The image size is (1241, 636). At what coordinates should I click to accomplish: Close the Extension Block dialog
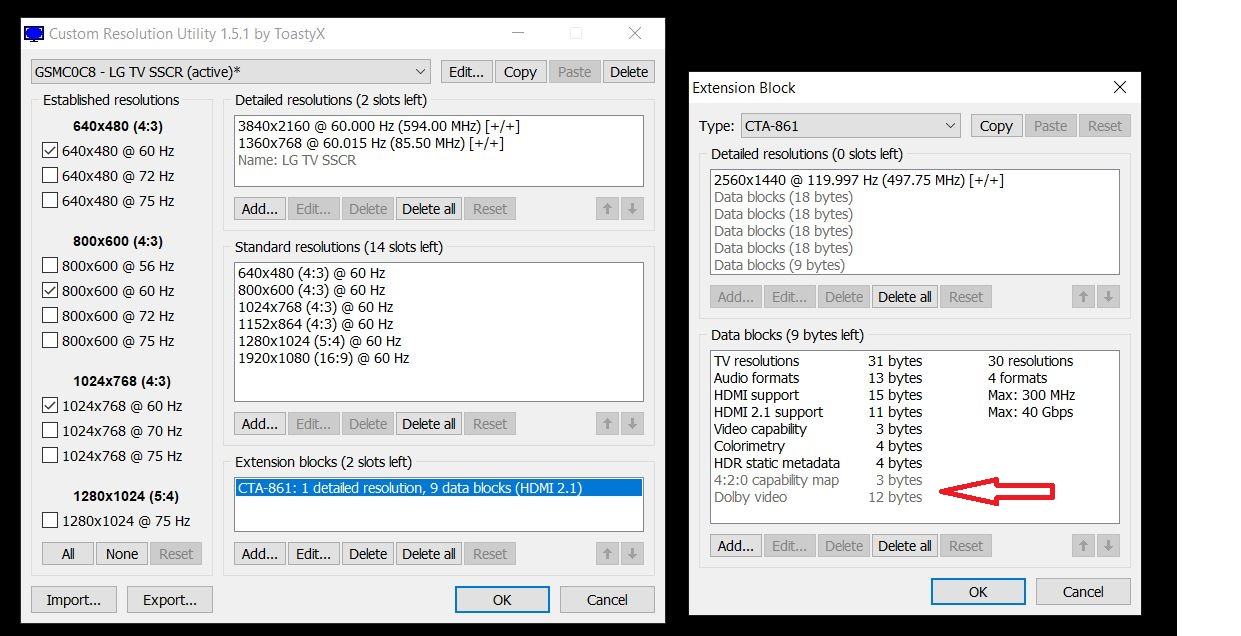pyautogui.click(x=1120, y=88)
